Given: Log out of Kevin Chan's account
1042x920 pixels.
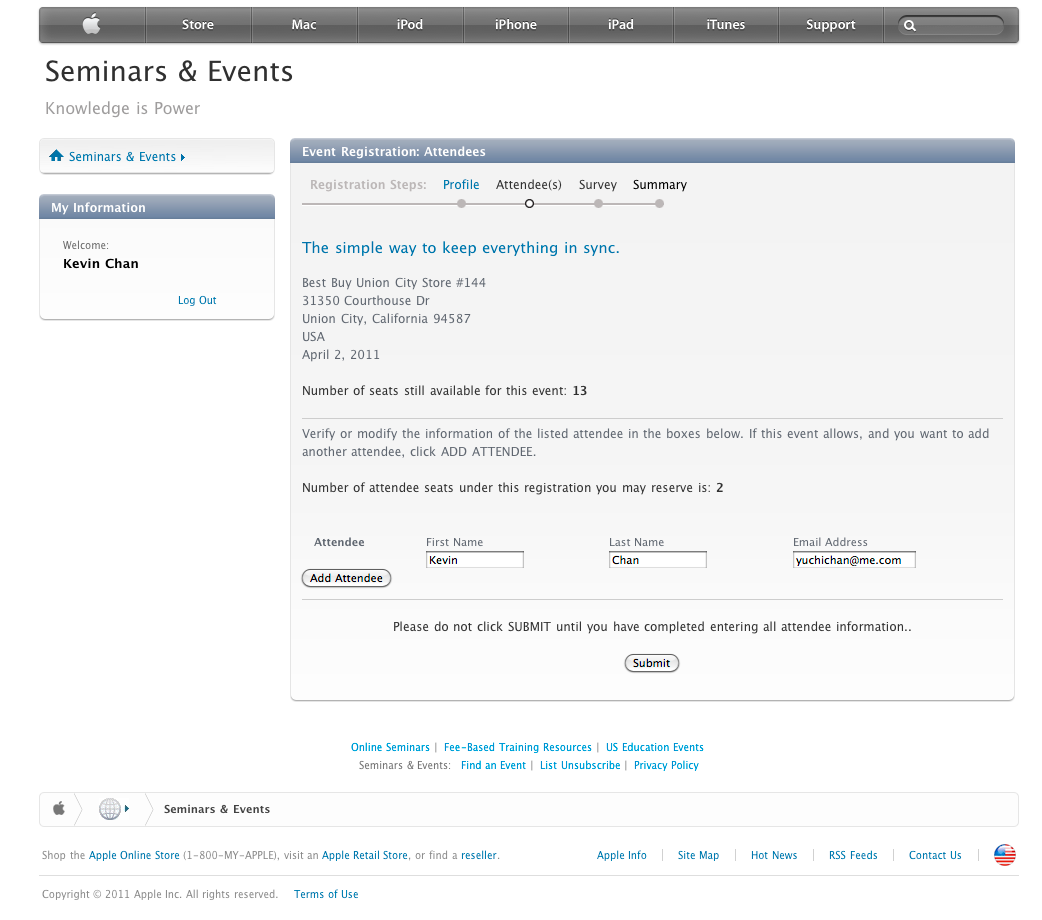Looking at the screenshot, I should (197, 300).
